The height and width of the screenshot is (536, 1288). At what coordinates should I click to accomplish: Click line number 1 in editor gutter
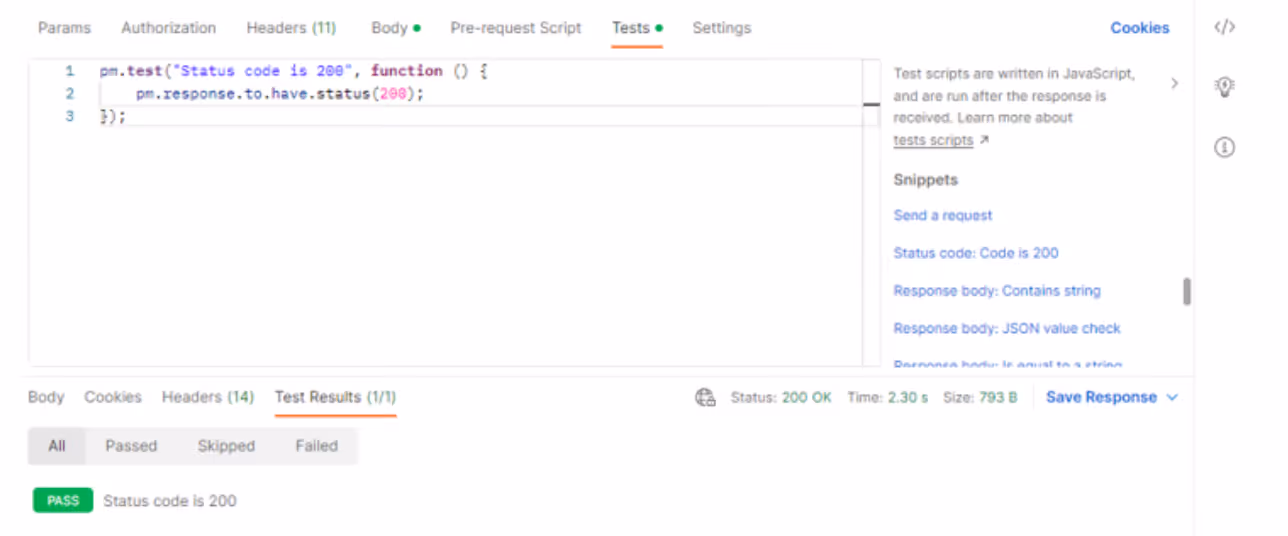[x=69, y=71]
